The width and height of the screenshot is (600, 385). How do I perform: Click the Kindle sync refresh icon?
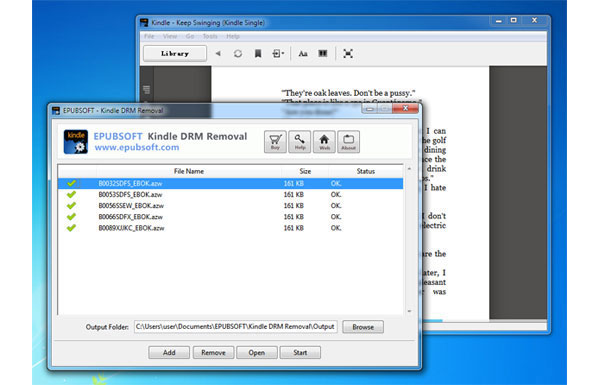pos(238,54)
